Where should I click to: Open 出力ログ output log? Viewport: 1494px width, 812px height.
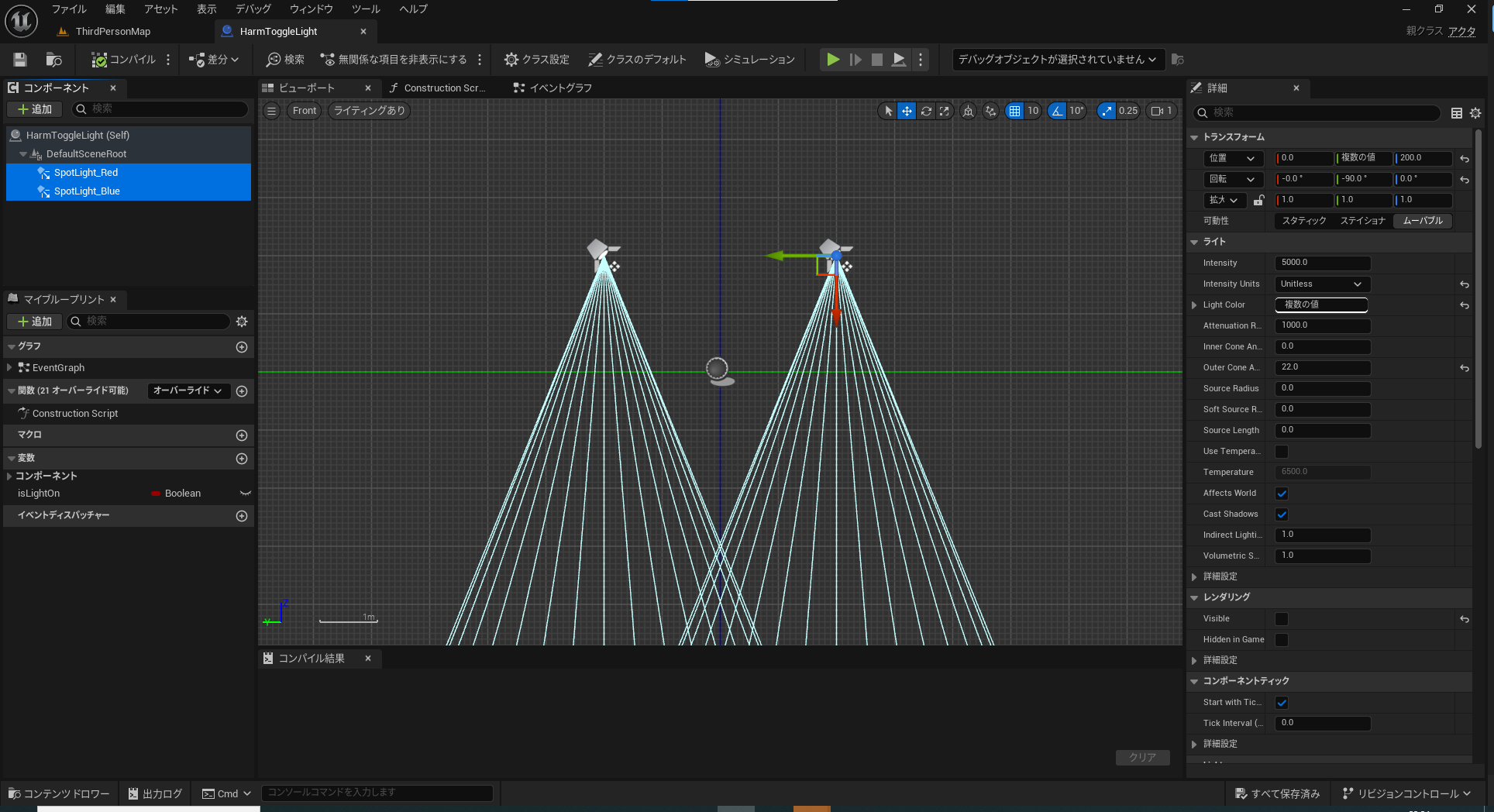coord(155,793)
